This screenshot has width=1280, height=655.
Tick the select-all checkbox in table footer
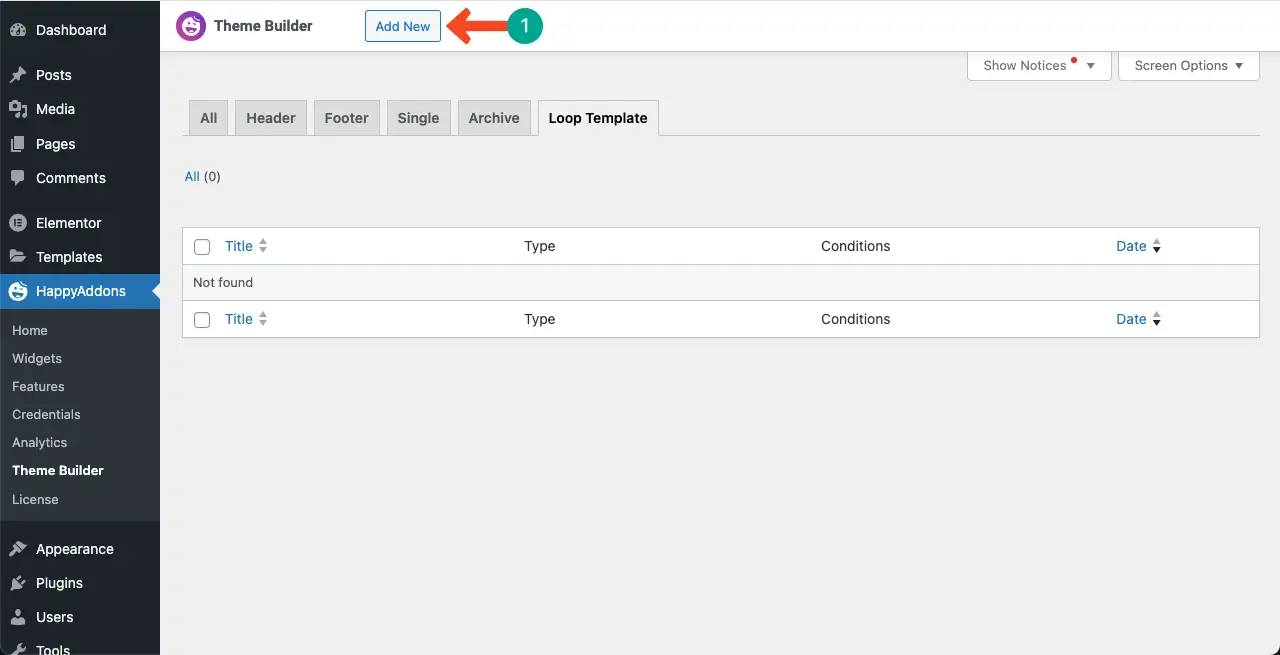point(202,320)
